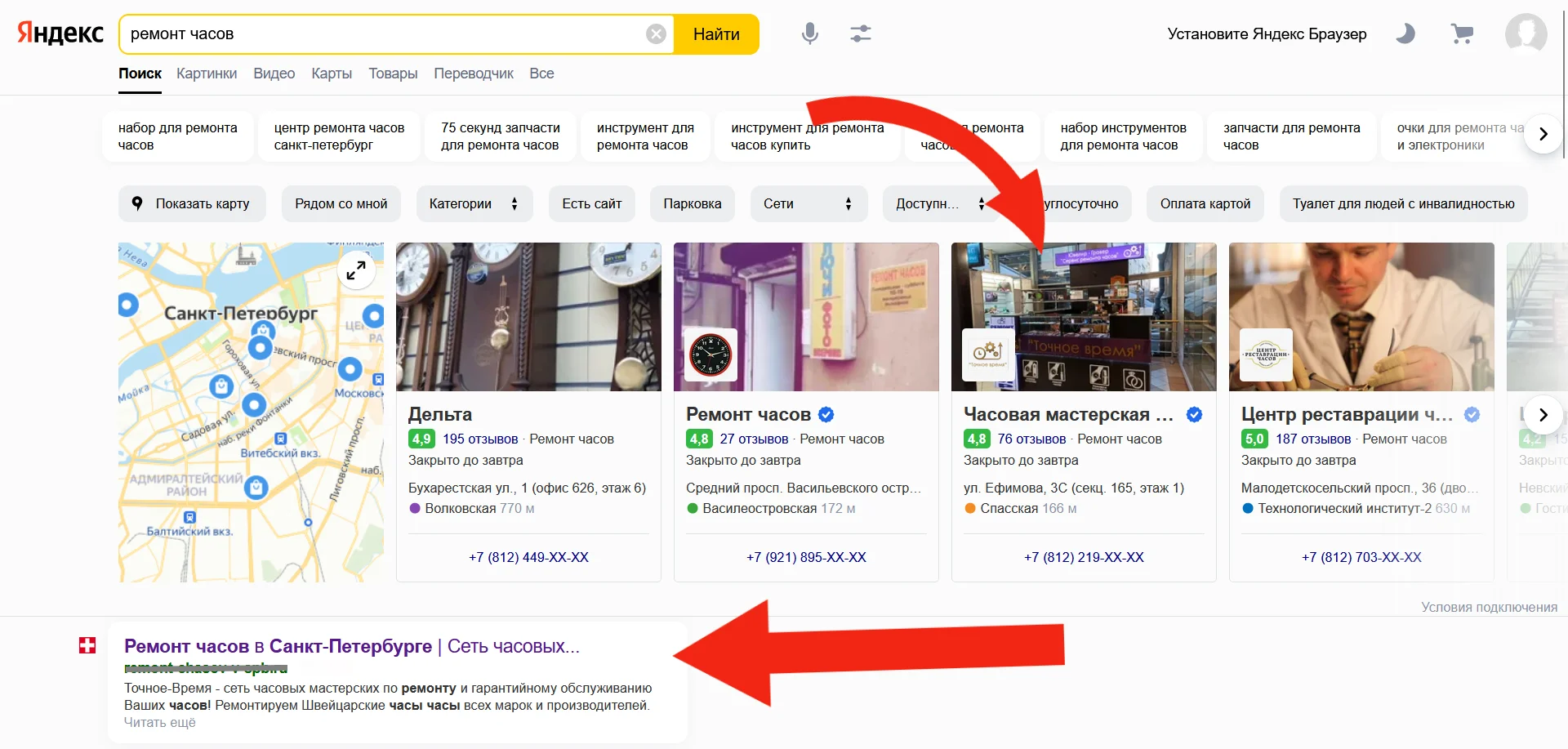Open Ремонт часов в Санкт-Петербурге result title
Viewport: 1568px width, 749px height.
[x=352, y=646]
